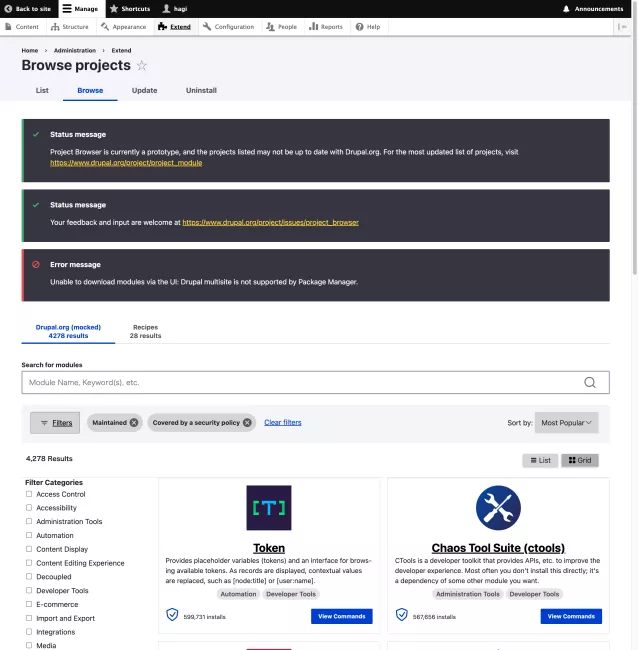Open the project_browser issues link
This screenshot has width=638, height=650.
coord(270,223)
